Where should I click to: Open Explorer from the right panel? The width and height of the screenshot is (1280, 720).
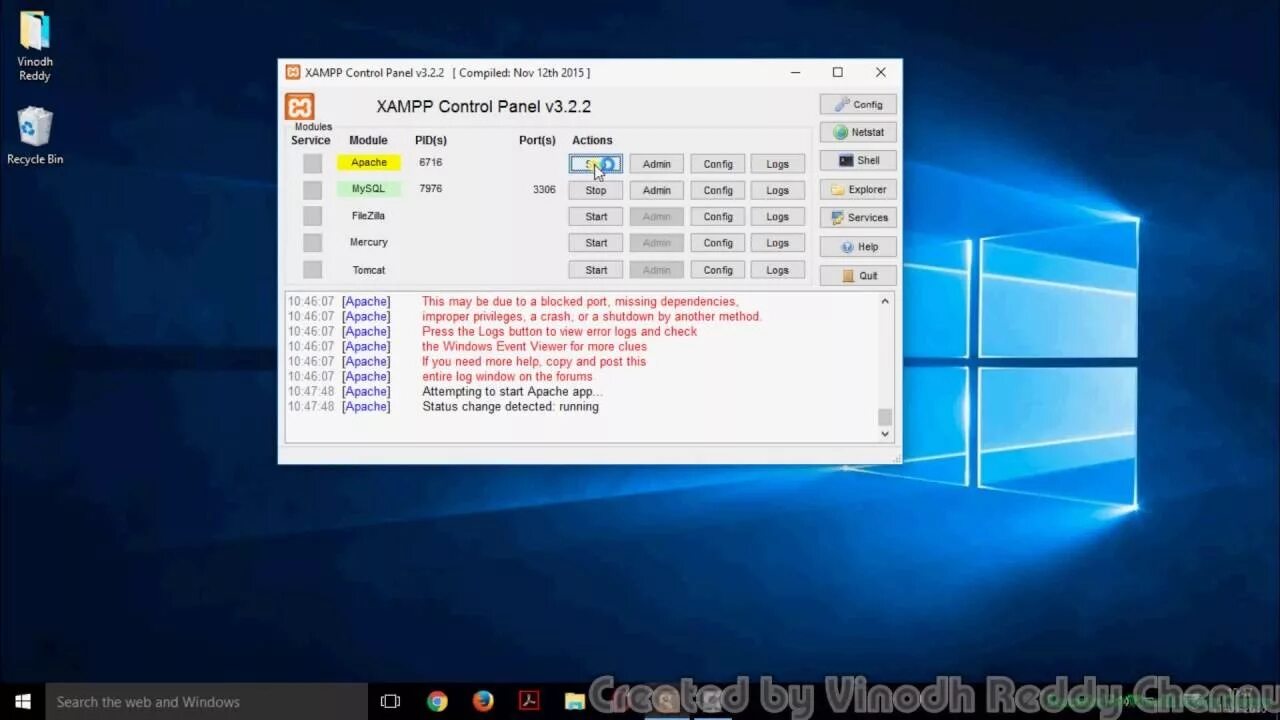pos(858,189)
